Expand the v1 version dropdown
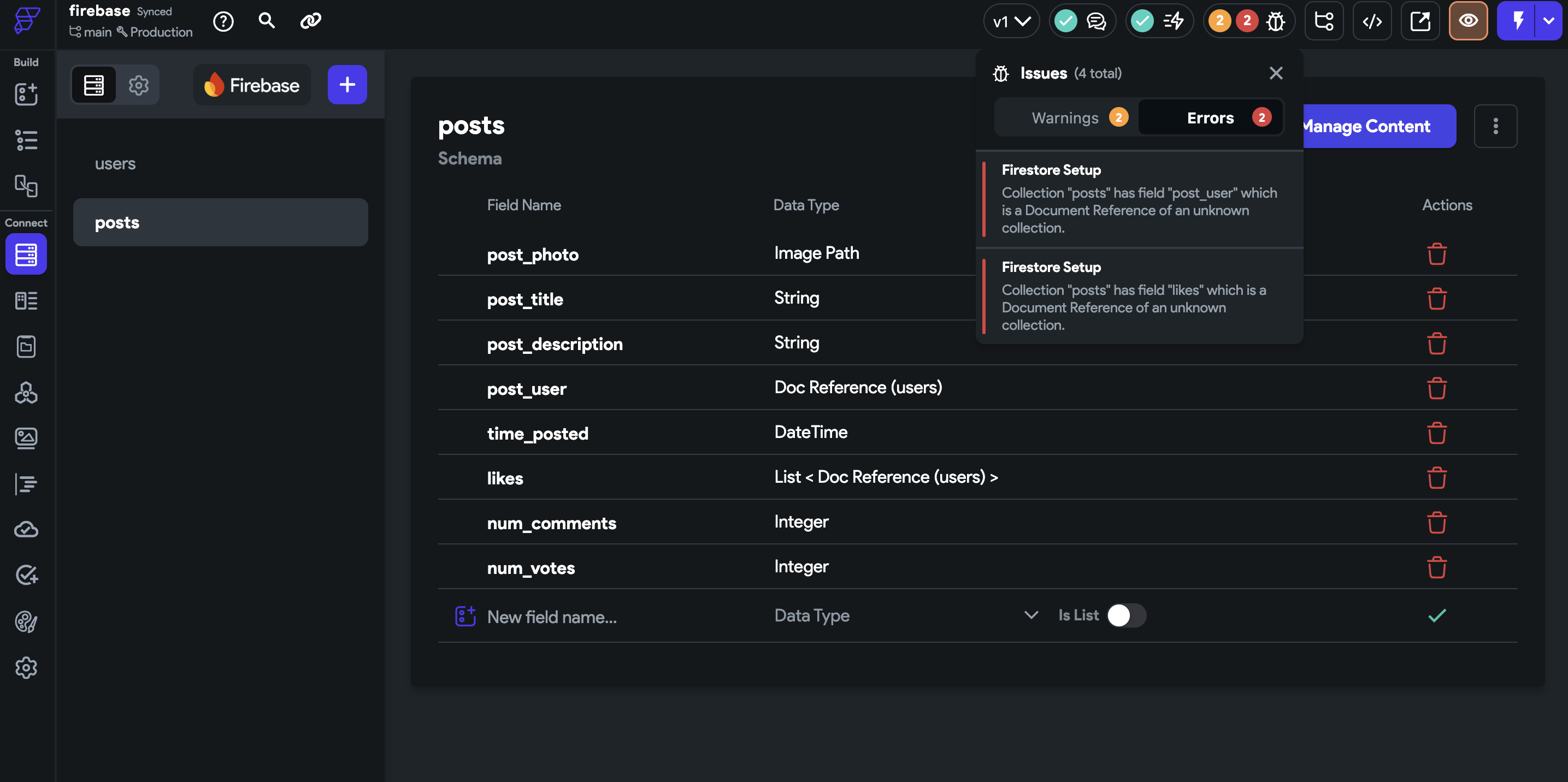Viewport: 1568px width, 782px height. pyautogui.click(x=1011, y=21)
